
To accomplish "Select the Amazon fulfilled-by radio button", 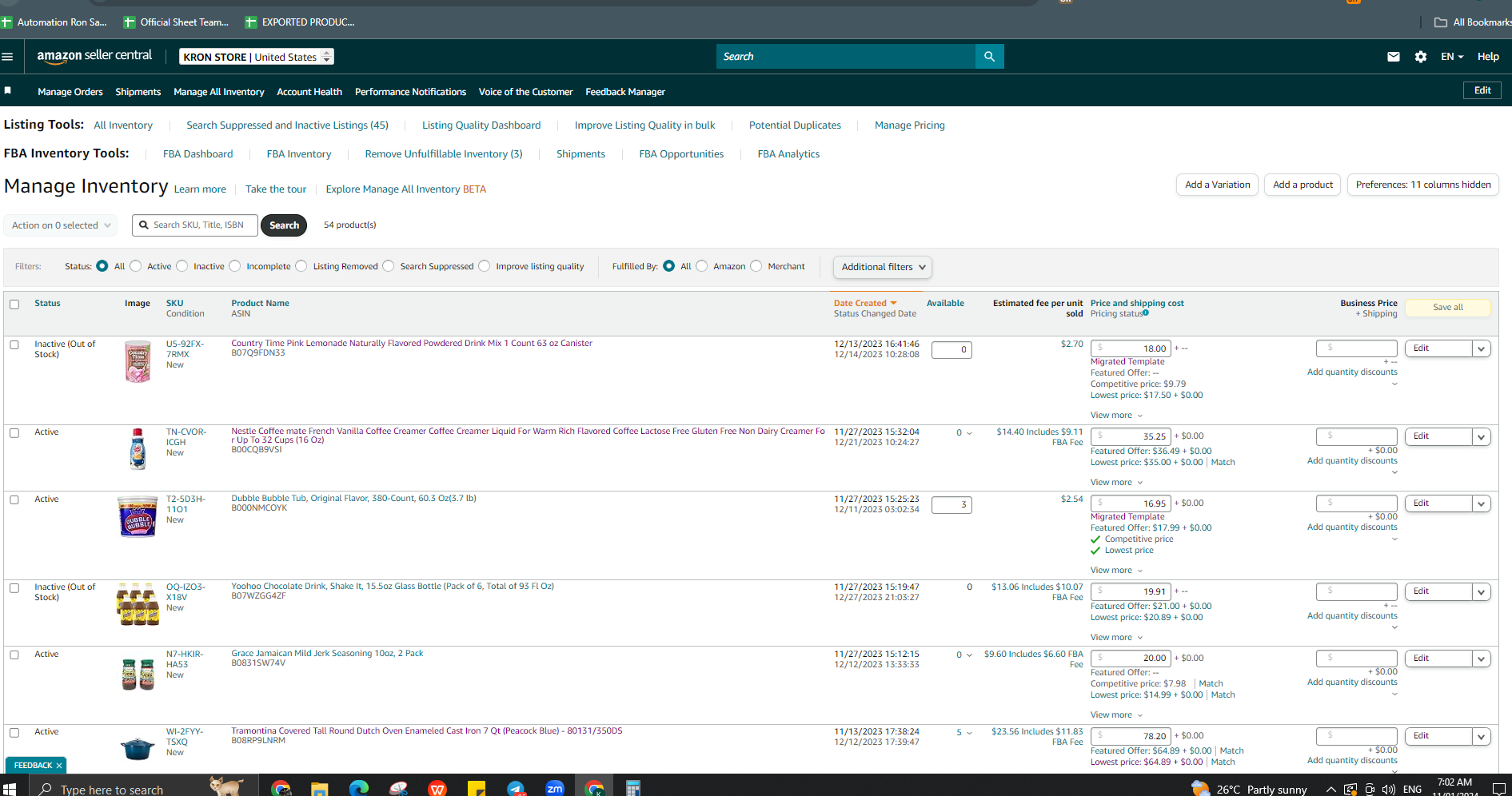I will [702, 266].
